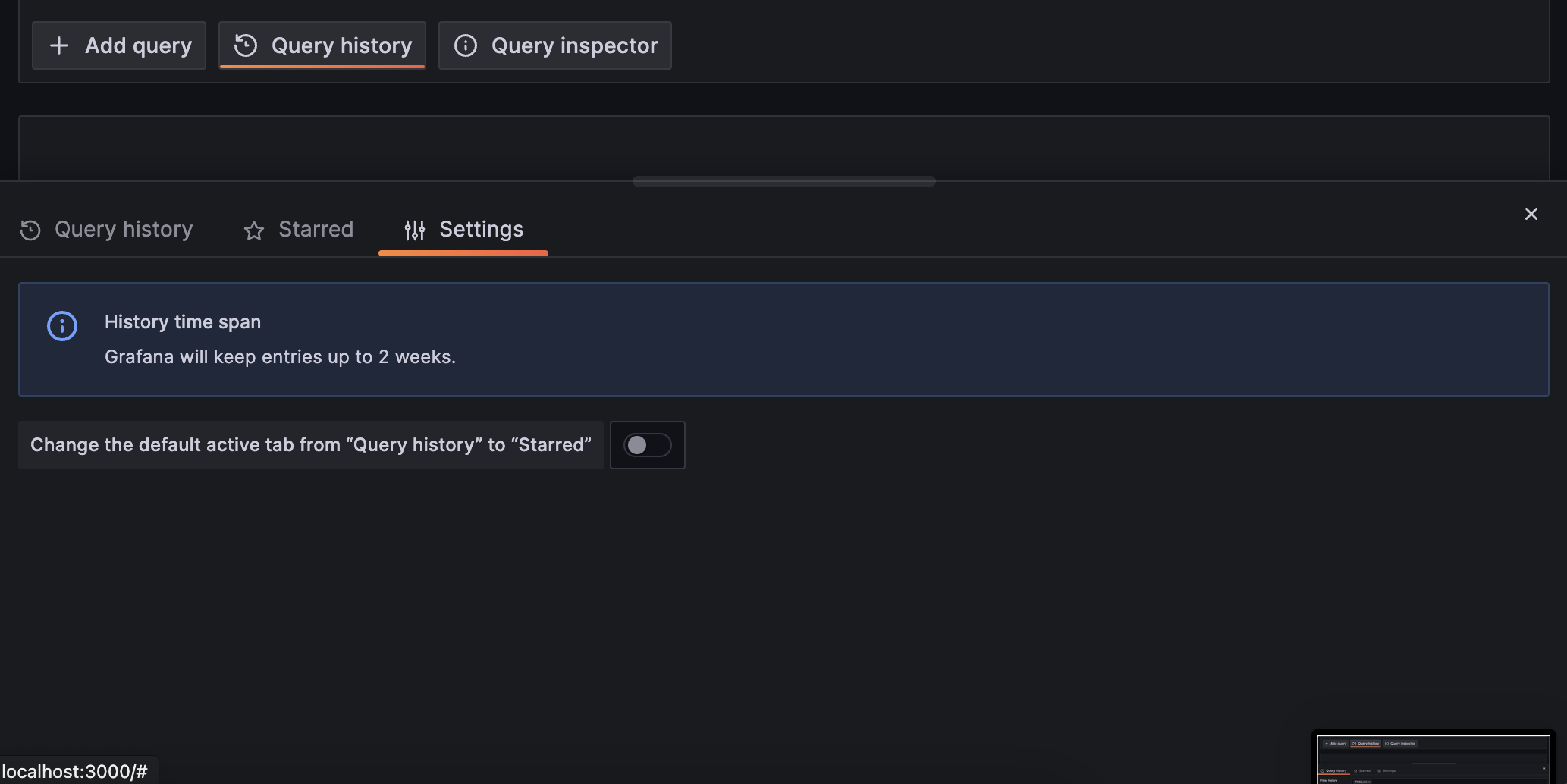The width and height of the screenshot is (1567, 784).
Task: Open the Query history tab in the drawer
Action: pyautogui.click(x=124, y=230)
